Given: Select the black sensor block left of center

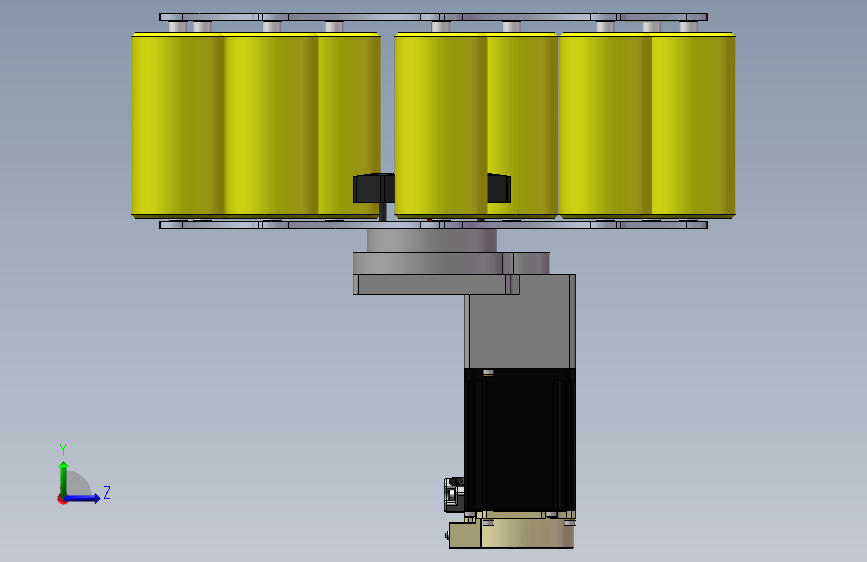Looking at the screenshot, I should point(374,189).
